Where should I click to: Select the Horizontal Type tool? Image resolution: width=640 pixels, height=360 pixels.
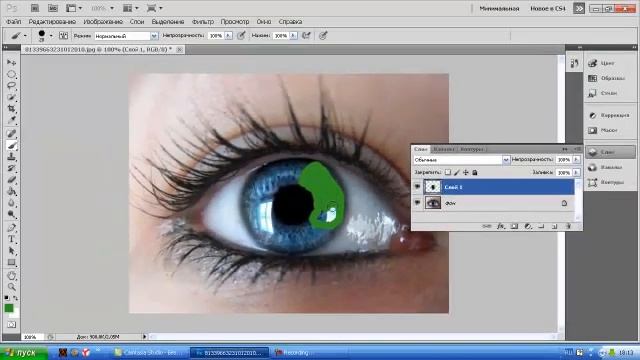tap(11, 239)
